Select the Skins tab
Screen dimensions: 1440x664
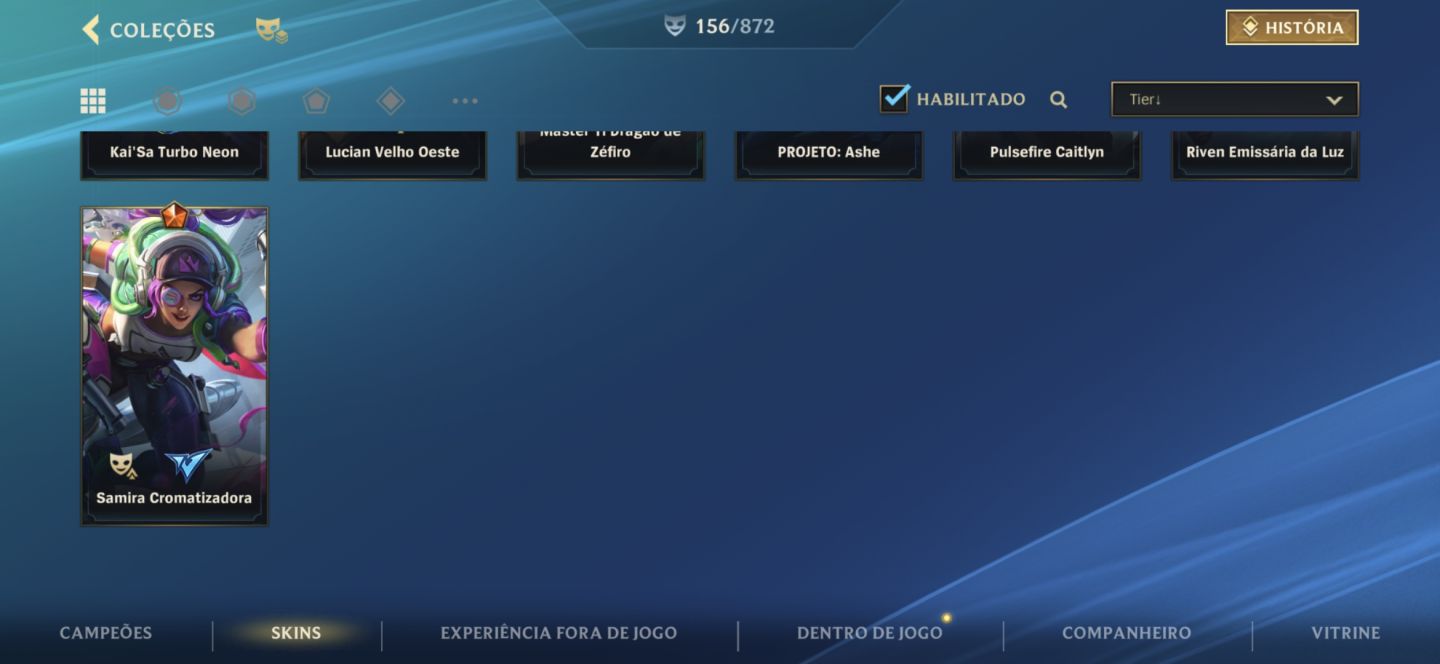[x=296, y=633]
